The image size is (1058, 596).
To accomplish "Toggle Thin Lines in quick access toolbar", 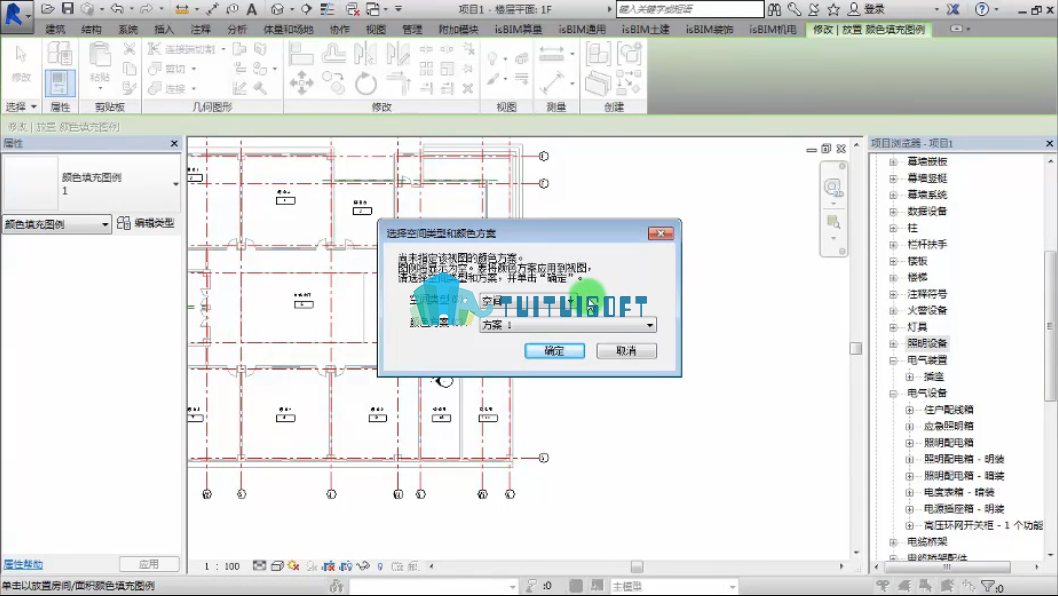I will (x=327, y=9).
